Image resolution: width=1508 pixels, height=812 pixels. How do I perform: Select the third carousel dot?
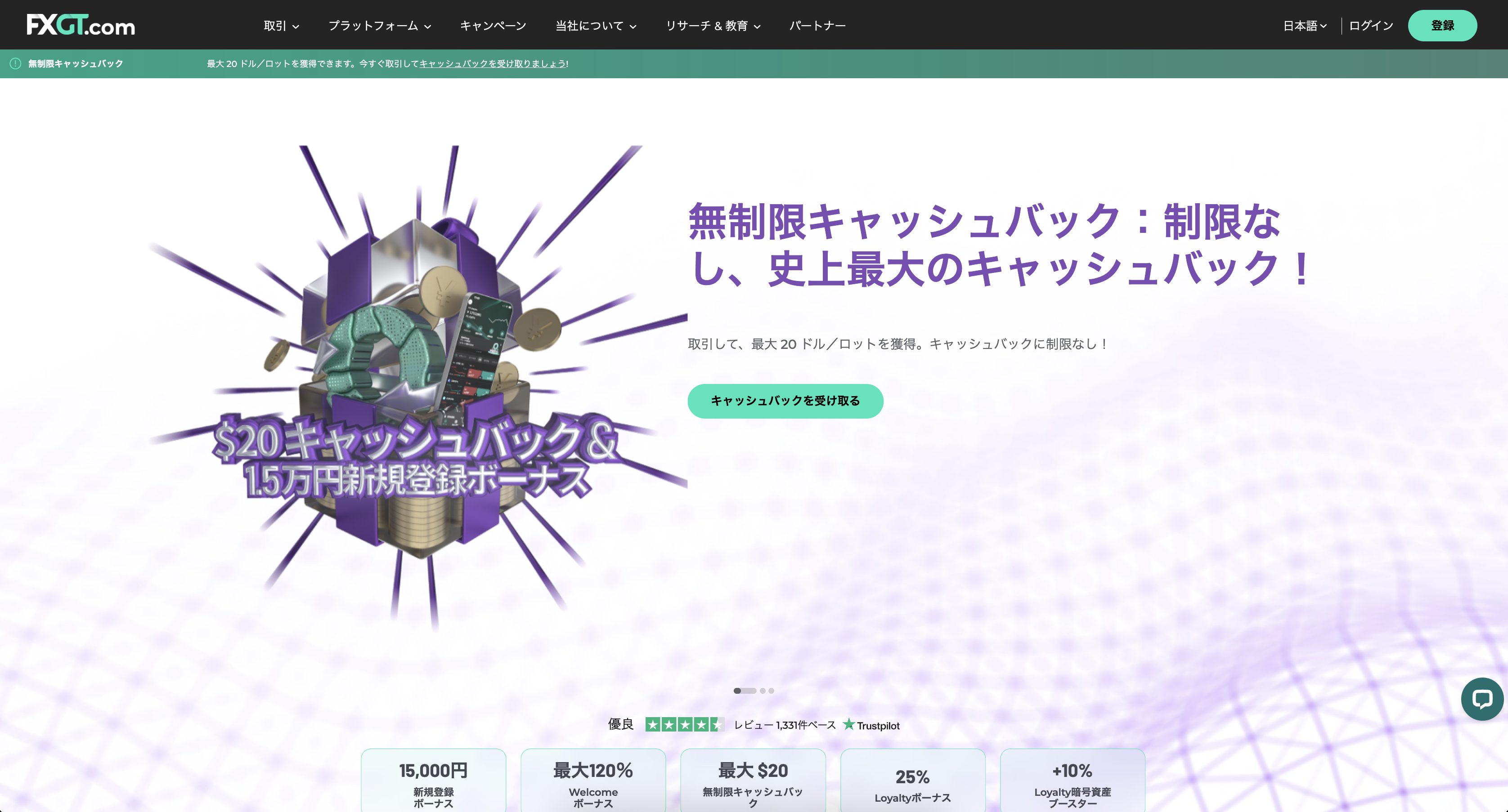tap(771, 690)
